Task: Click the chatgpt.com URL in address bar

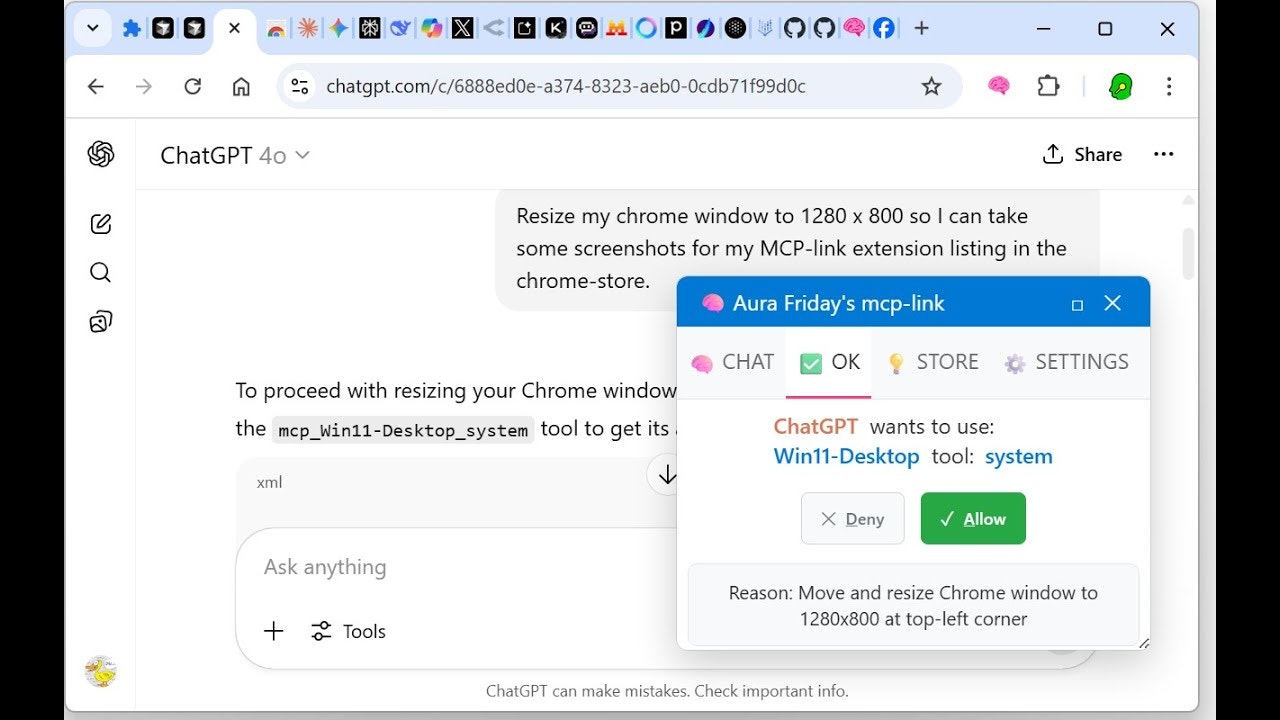Action: click(566, 87)
